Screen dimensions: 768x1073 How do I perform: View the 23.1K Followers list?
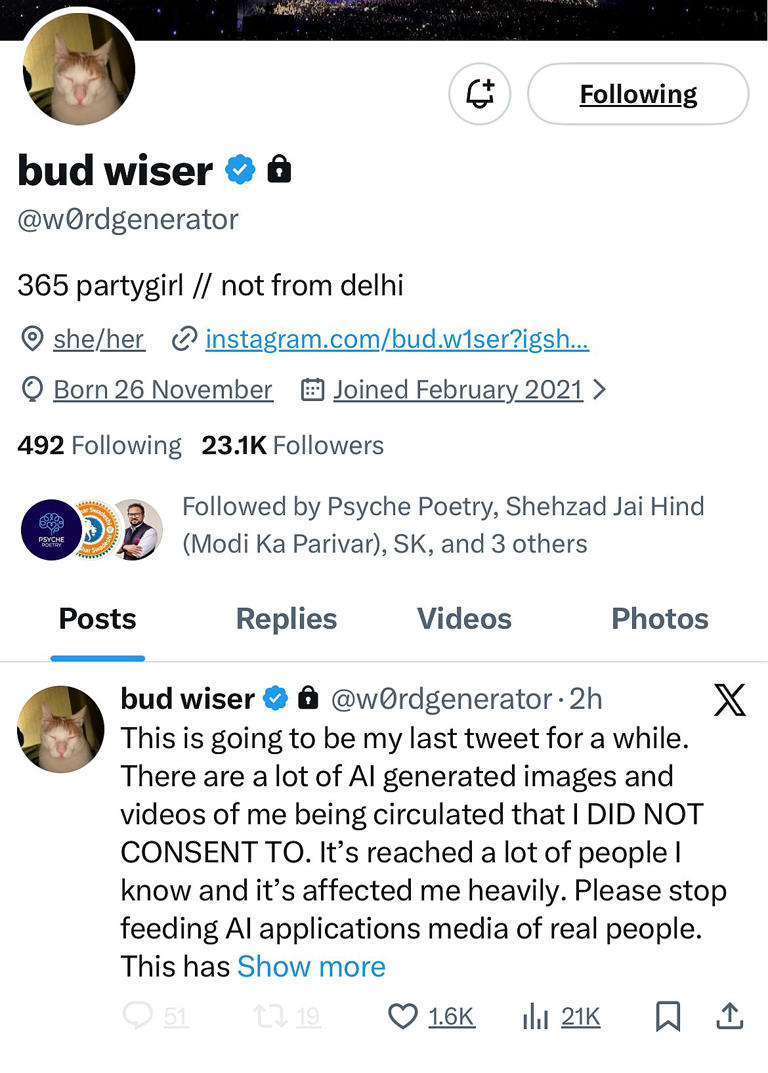292,445
